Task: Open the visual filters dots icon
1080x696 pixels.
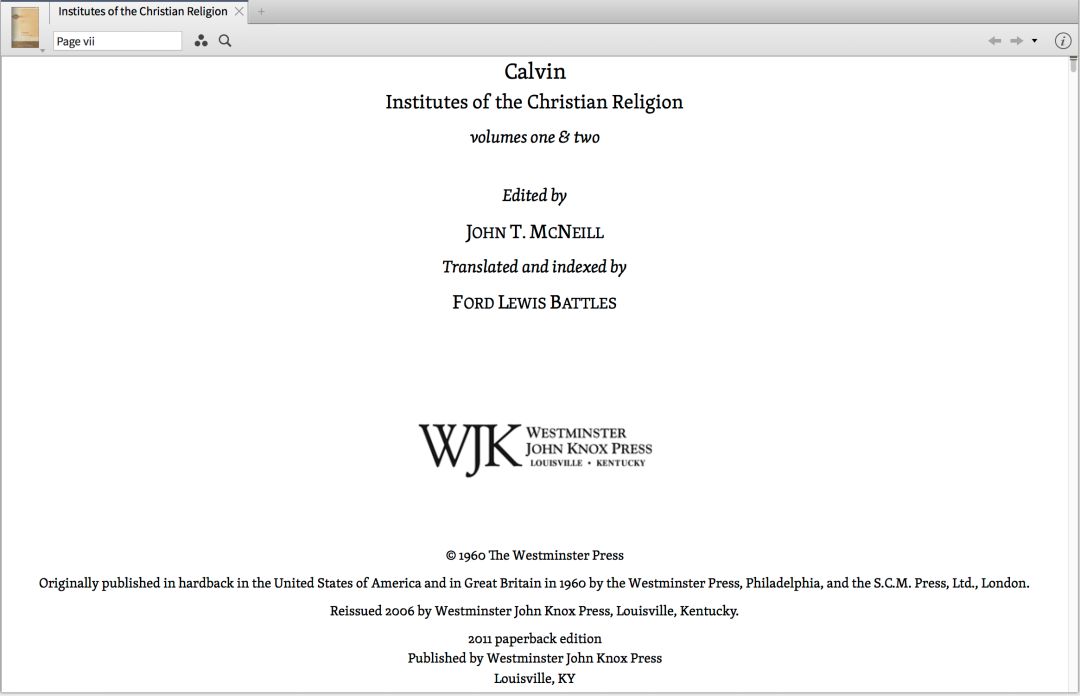Action: tap(200, 41)
